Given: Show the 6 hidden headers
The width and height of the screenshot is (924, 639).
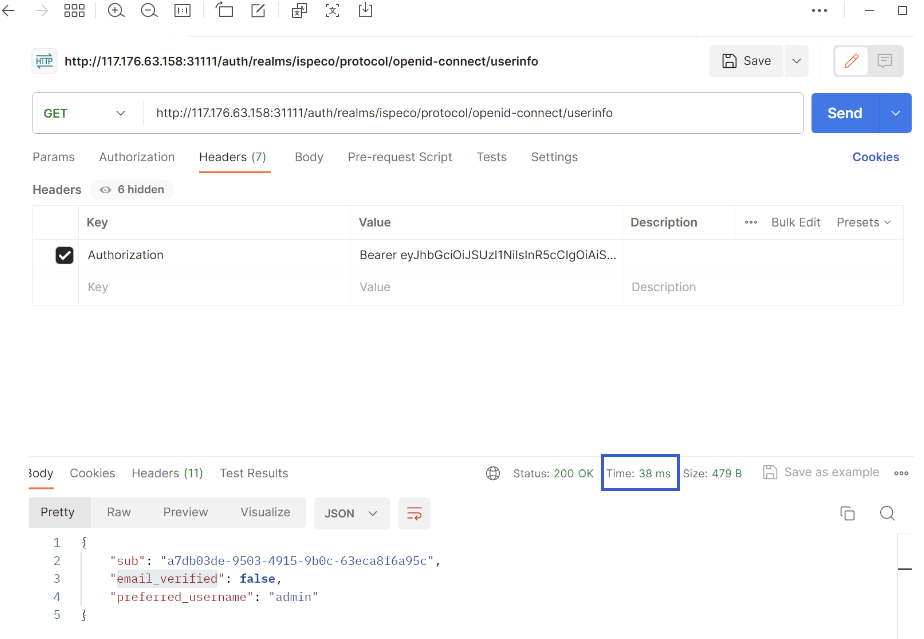Looking at the screenshot, I should [x=132, y=189].
